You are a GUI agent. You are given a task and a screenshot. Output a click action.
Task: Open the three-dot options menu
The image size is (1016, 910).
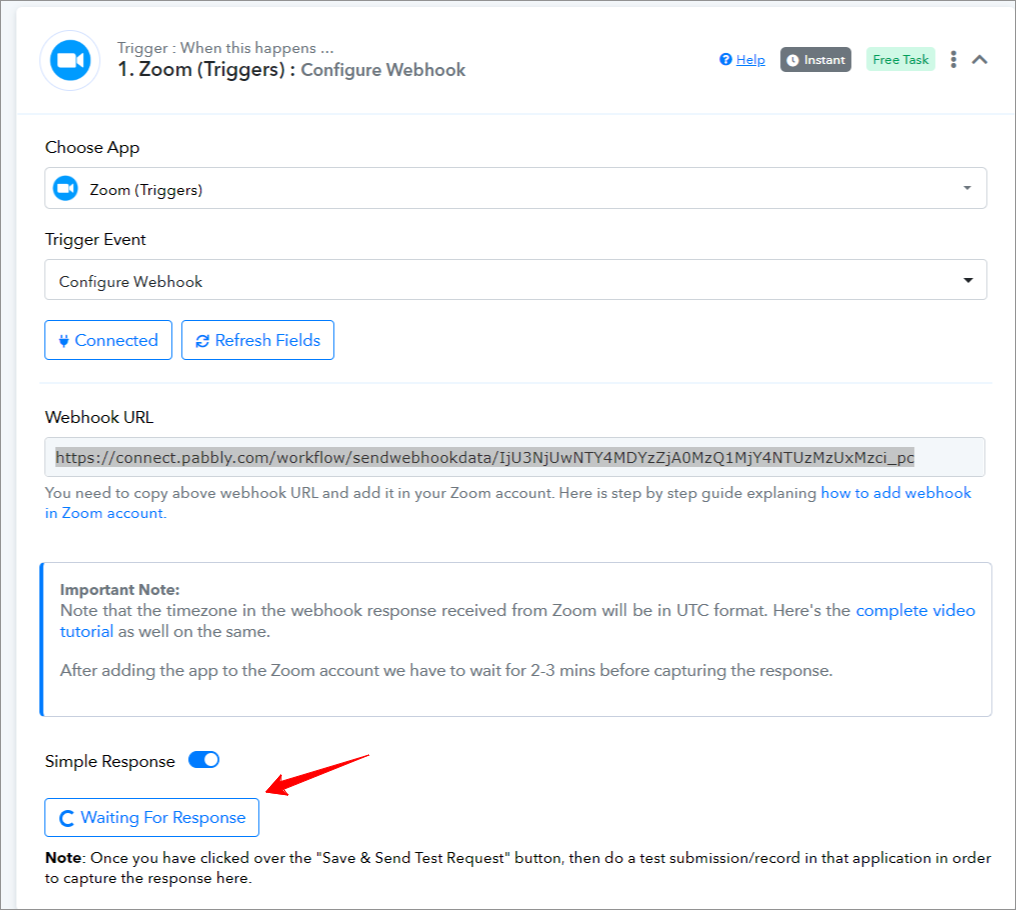(x=953, y=60)
